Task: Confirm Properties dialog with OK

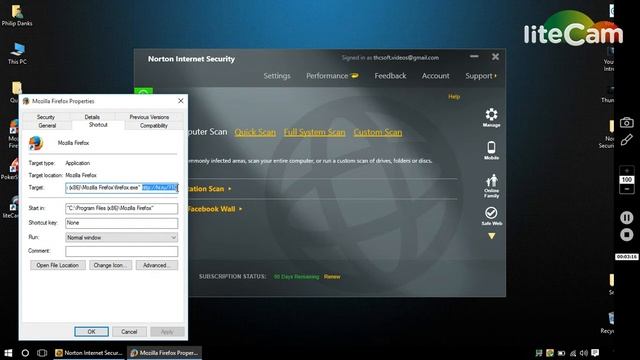Action: coord(91,331)
